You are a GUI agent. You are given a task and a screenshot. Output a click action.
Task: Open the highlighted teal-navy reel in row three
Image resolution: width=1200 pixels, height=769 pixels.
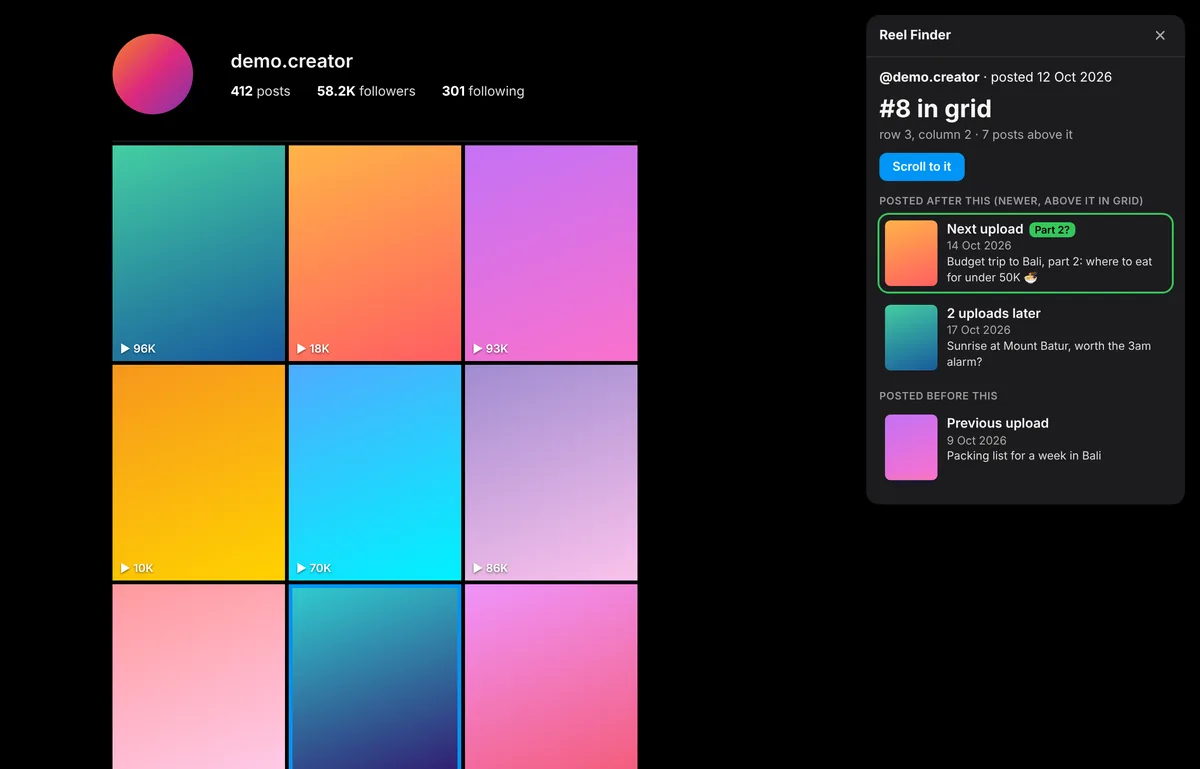(x=375, y=677)
